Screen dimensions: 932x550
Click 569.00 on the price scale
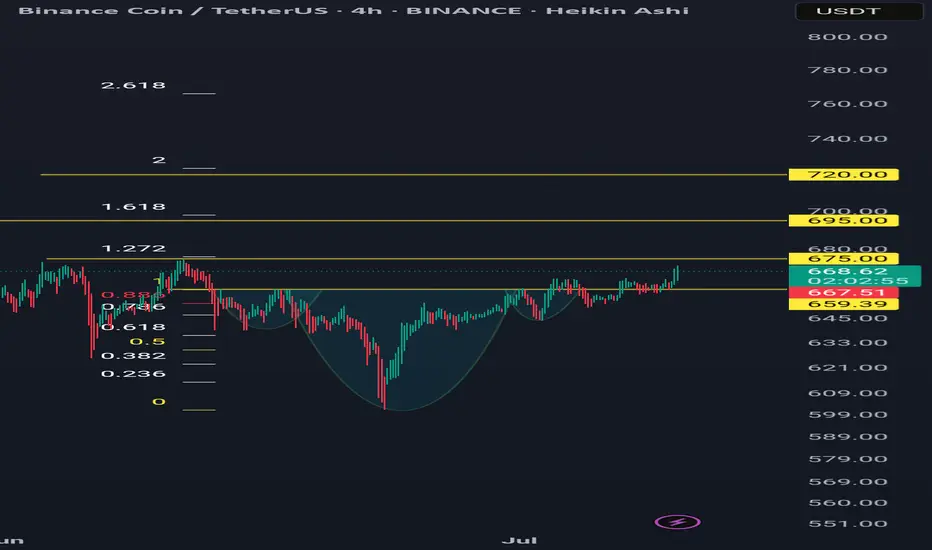click(848, 482)
